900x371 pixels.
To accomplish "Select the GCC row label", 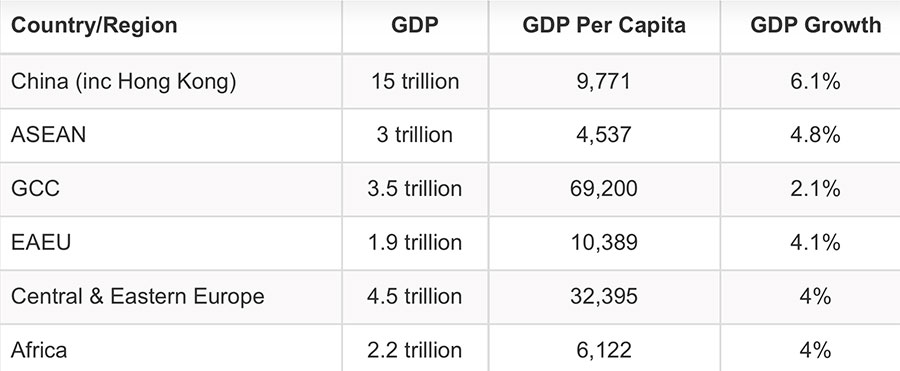I will tap(35, 189).
